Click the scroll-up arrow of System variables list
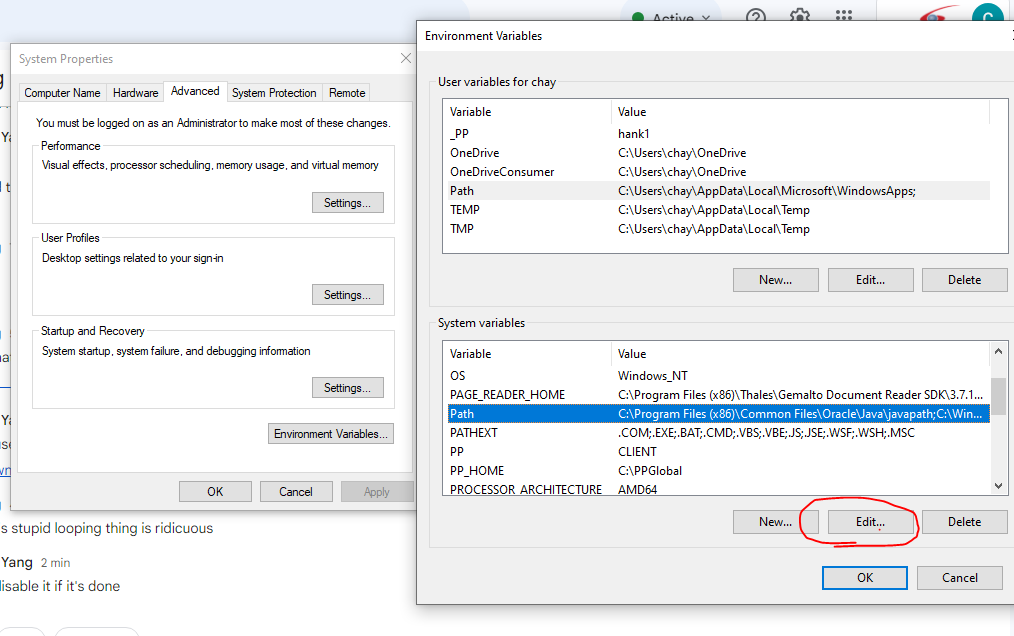The image size is (1014, 636). click(1000, 350)
